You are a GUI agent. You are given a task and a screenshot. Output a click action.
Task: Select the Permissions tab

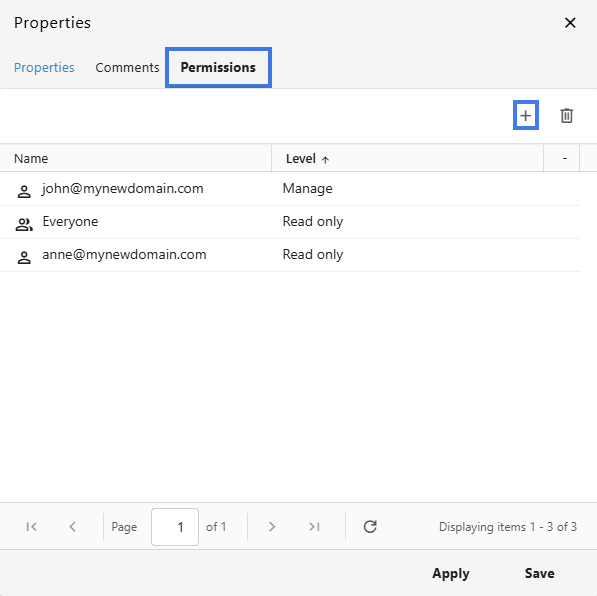click(x=218, y=67)
